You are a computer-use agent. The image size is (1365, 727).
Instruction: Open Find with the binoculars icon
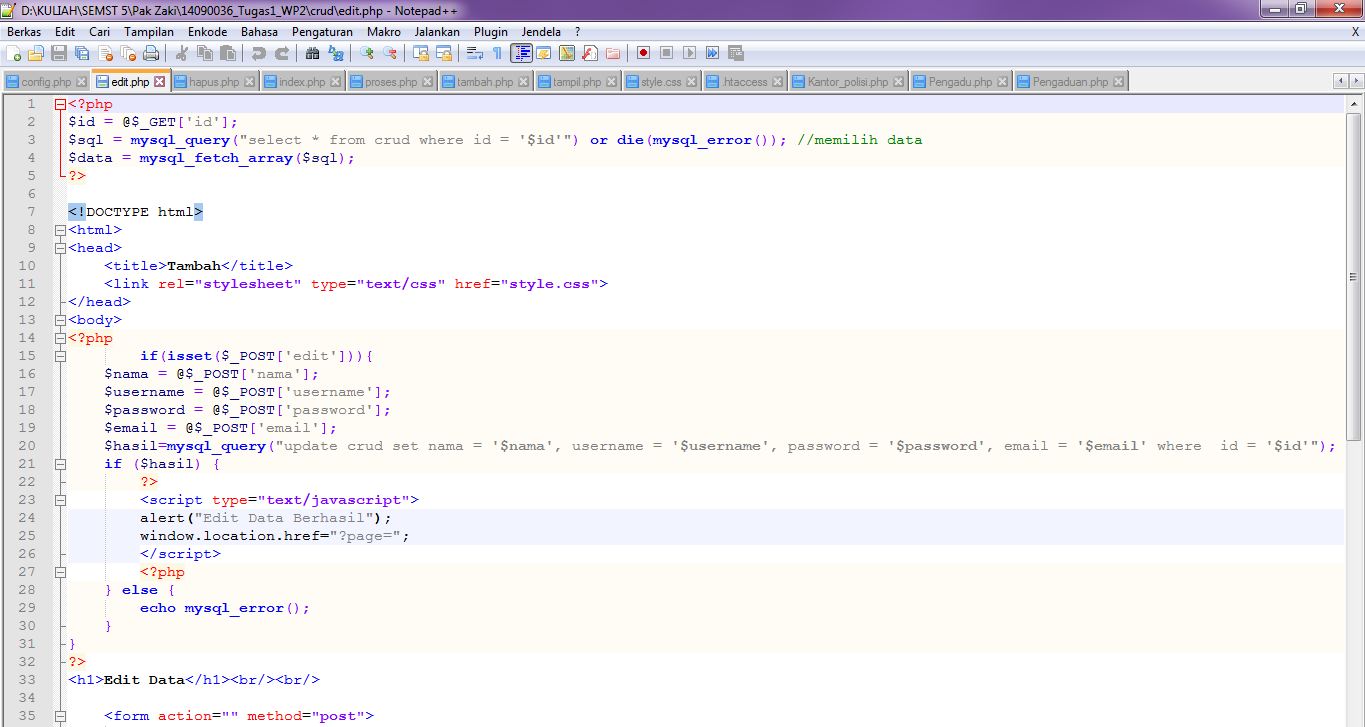point(312,53)
